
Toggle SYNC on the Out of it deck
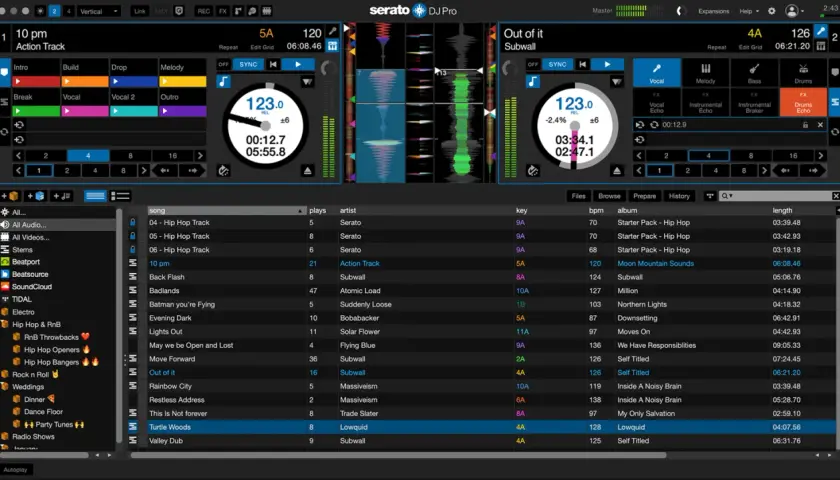557,64
